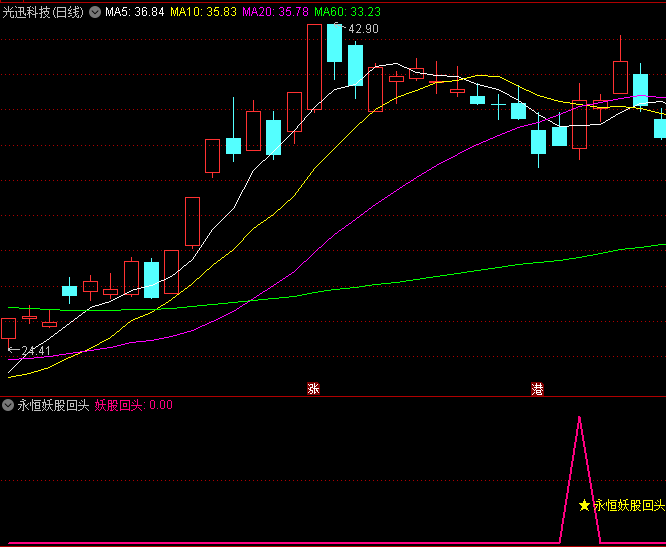Image resolution: width=666 pixels, height=547 pixels.
Task: Select the MA5: 36.84 label
Action: coord(135,12)
